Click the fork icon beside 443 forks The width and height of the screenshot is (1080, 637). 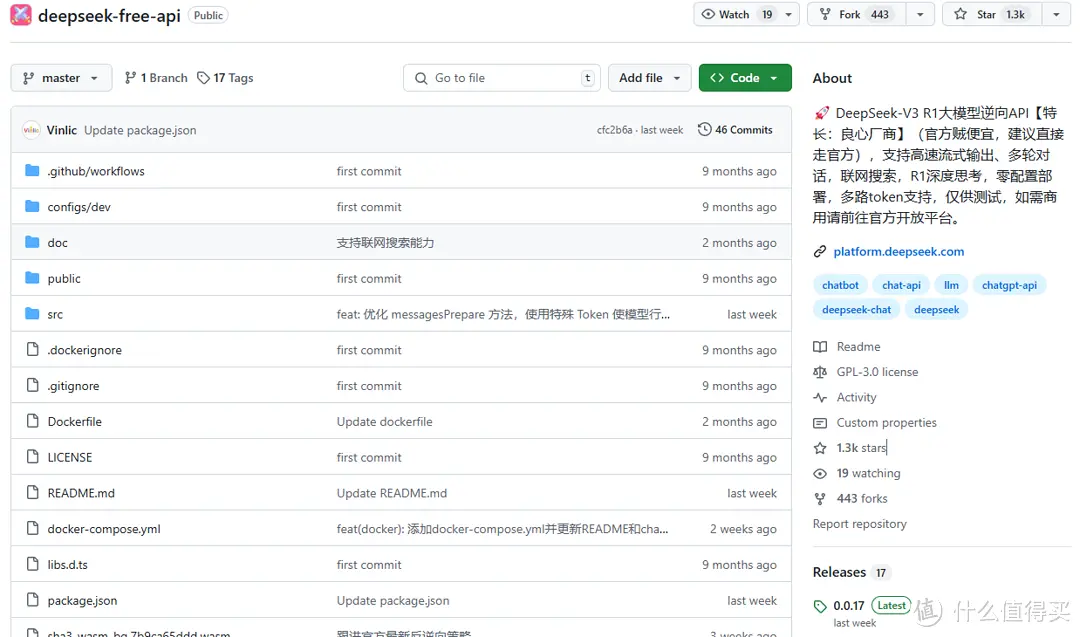coord(820,498)
